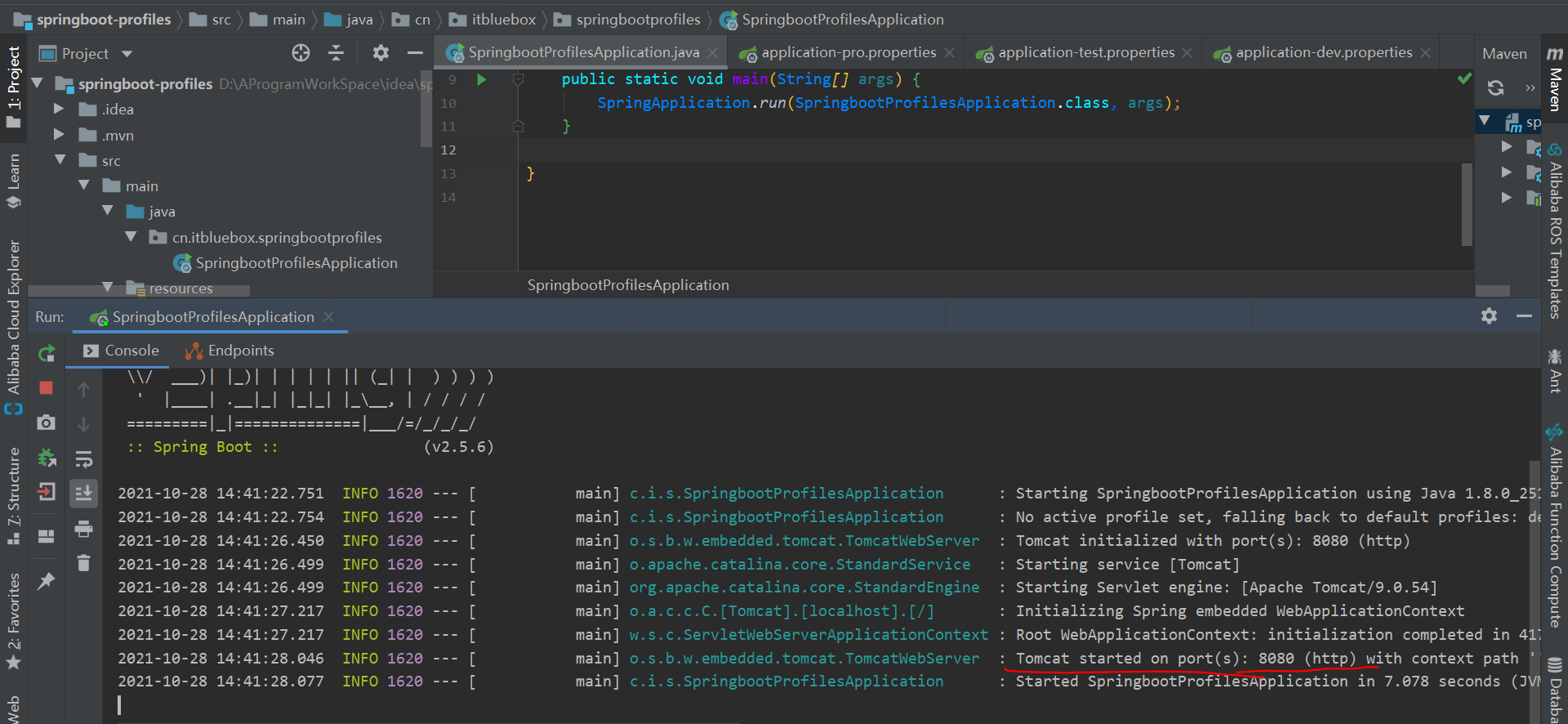Run main method from gutter arrow

click(x=482, y=79)
